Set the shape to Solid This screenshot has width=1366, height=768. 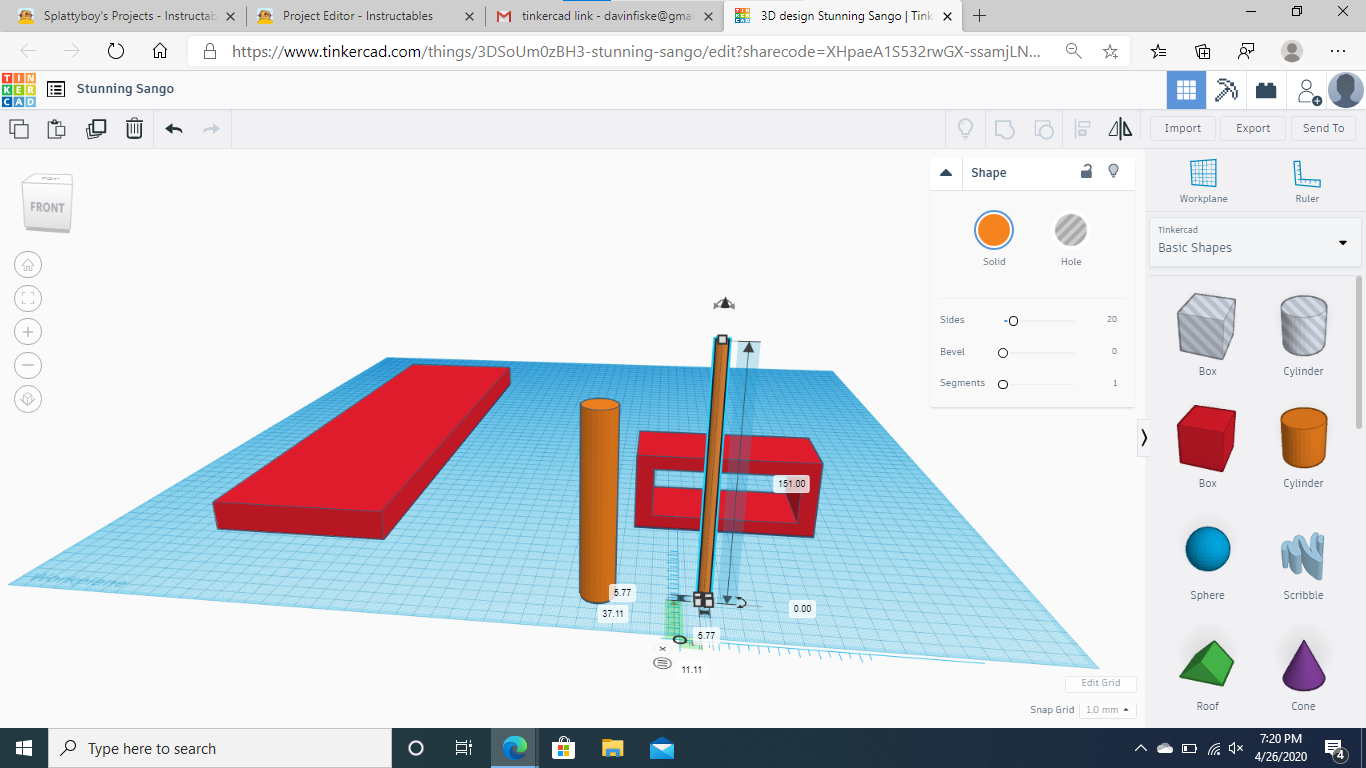(x=994, y=231)
